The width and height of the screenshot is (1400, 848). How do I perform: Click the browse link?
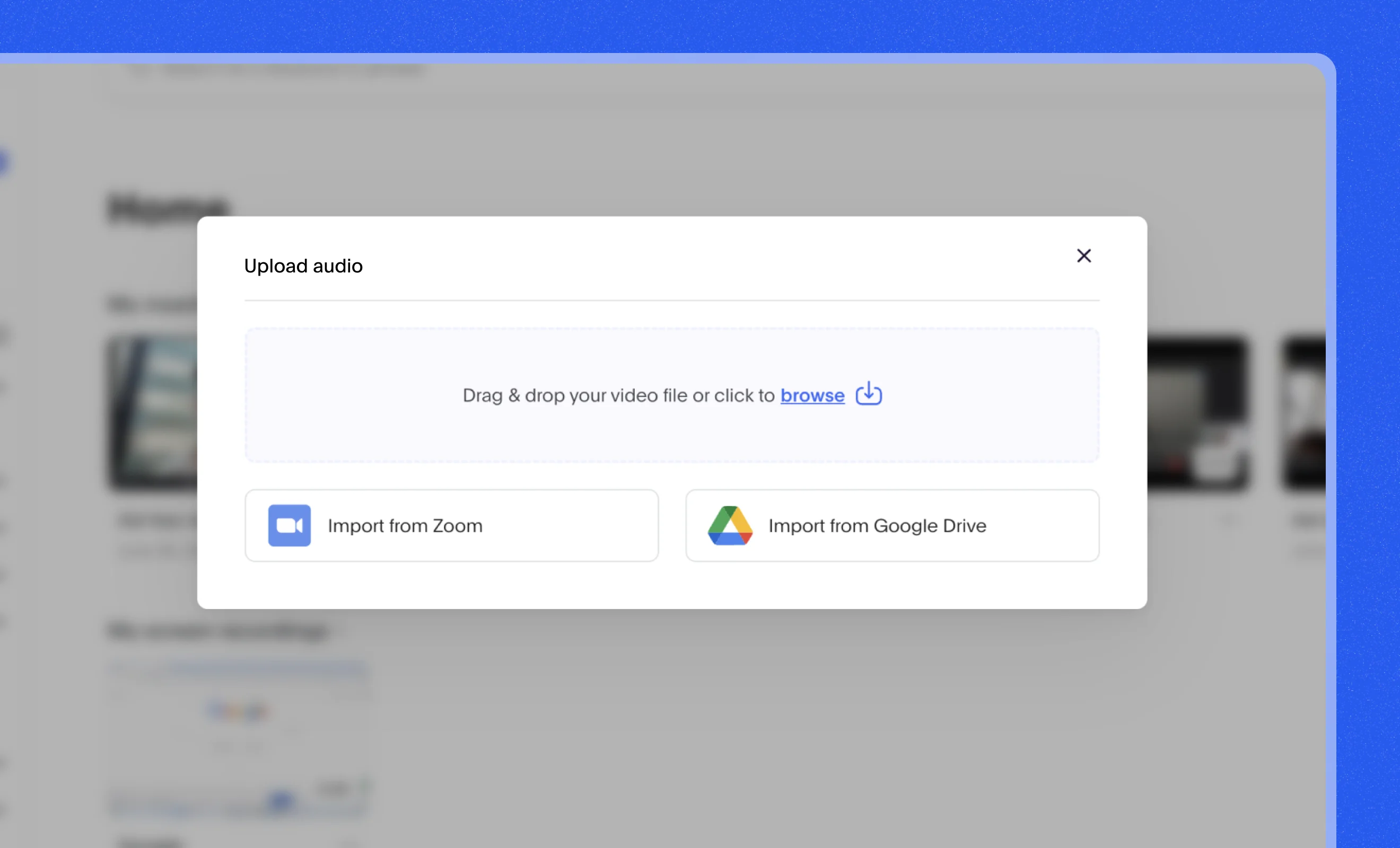click(812, 395)
